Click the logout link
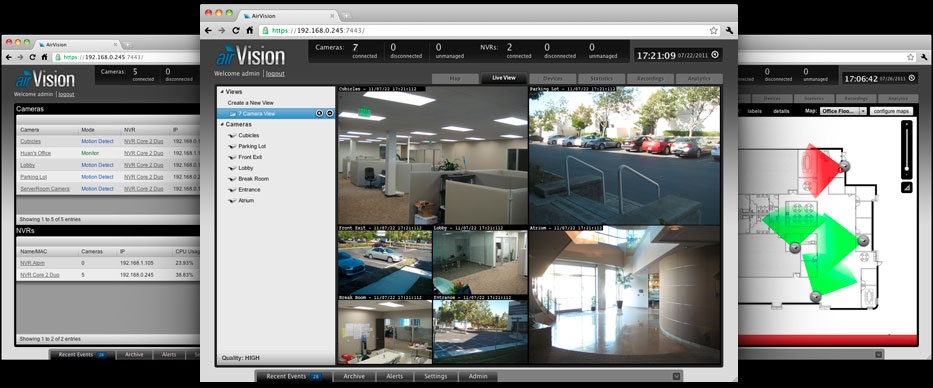The height and width of the screenshot is (388, 933). pyautogui.click(x=275, y=74)
